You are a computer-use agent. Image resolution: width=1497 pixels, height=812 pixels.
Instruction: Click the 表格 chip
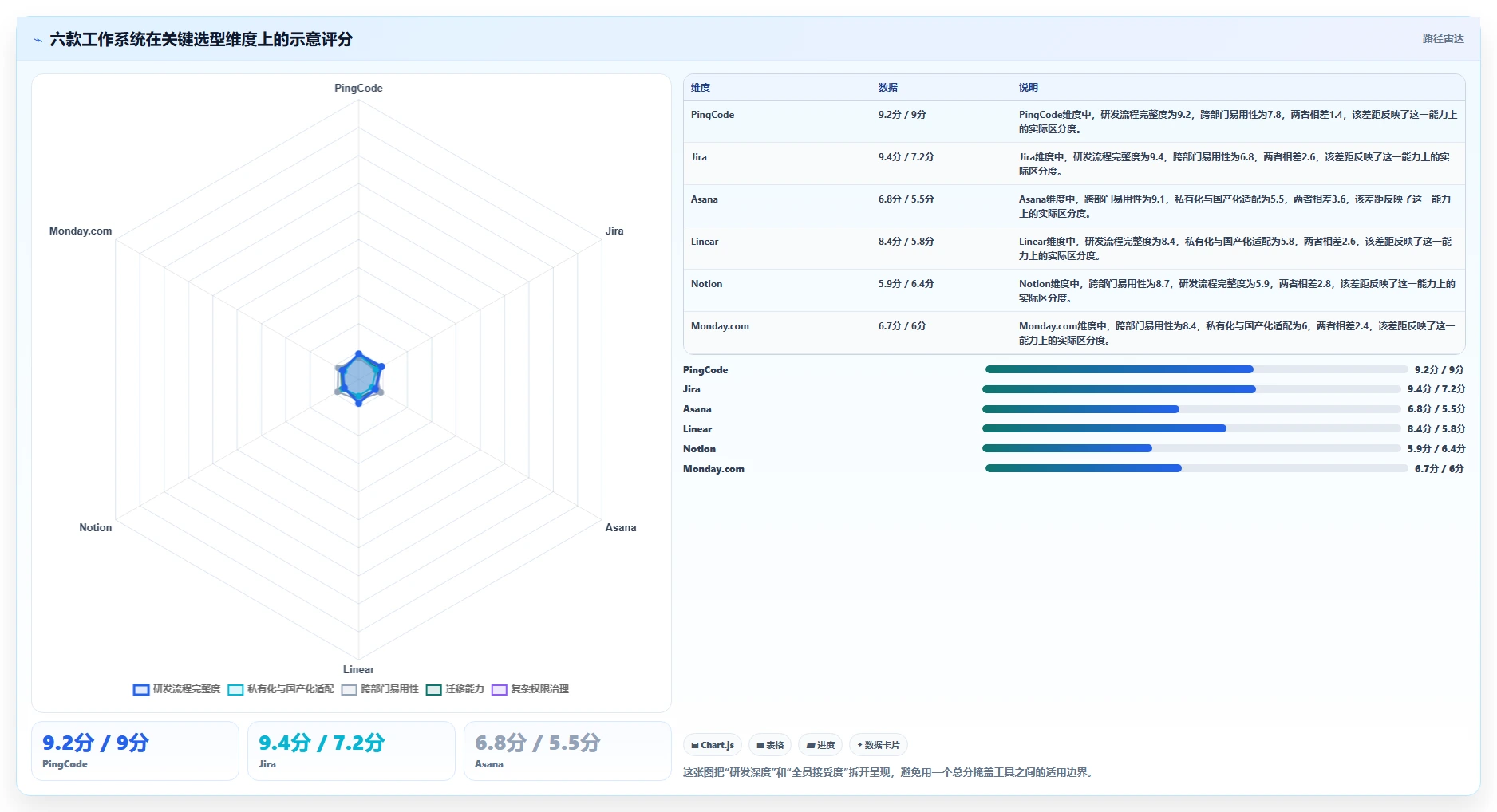point(770,745)
